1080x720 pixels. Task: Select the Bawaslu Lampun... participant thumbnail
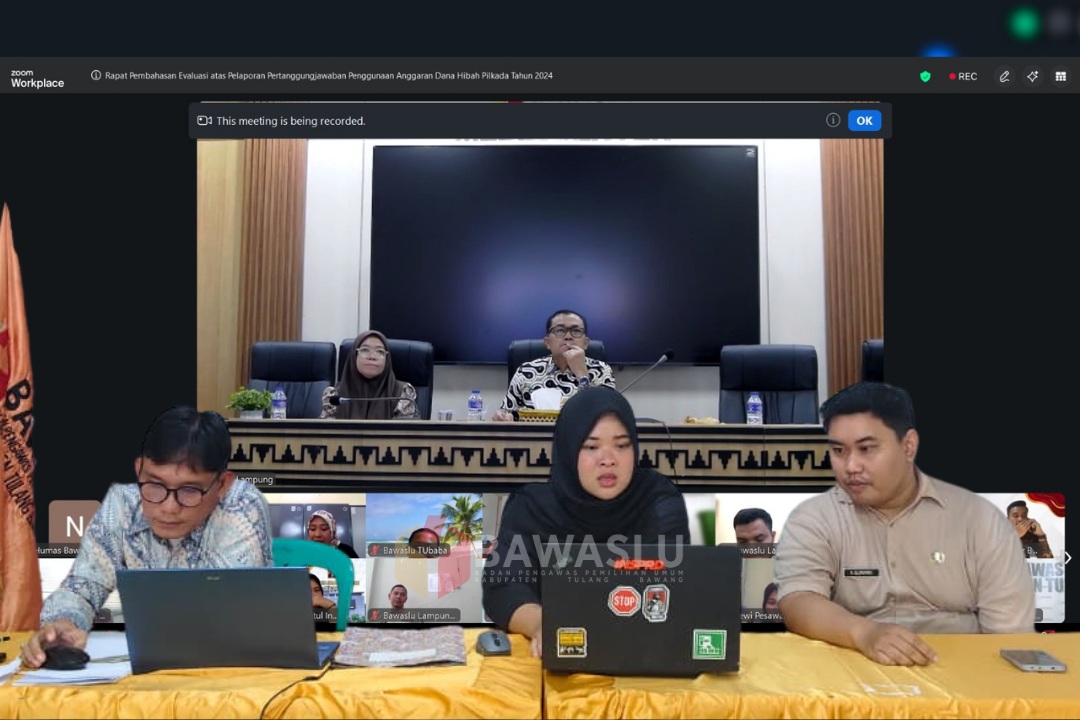point(424,590)
